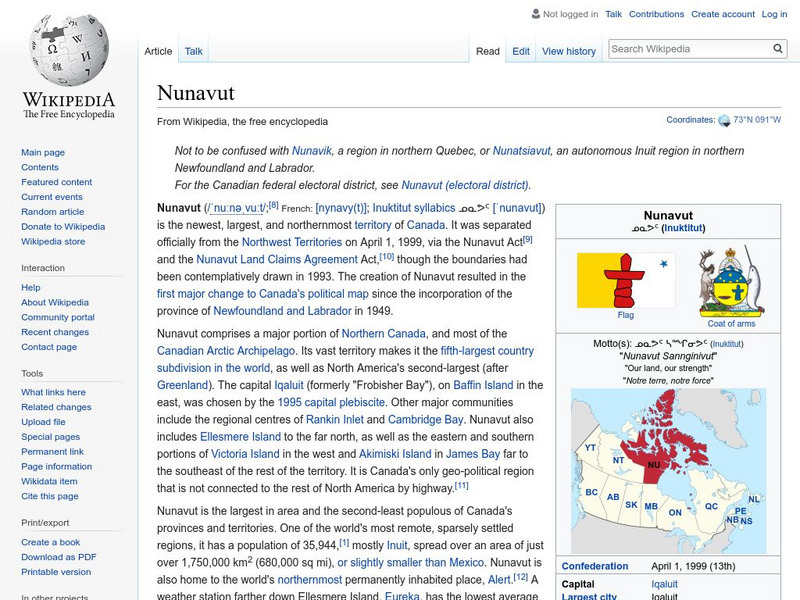Switch to the Article tab

(158, 51)
